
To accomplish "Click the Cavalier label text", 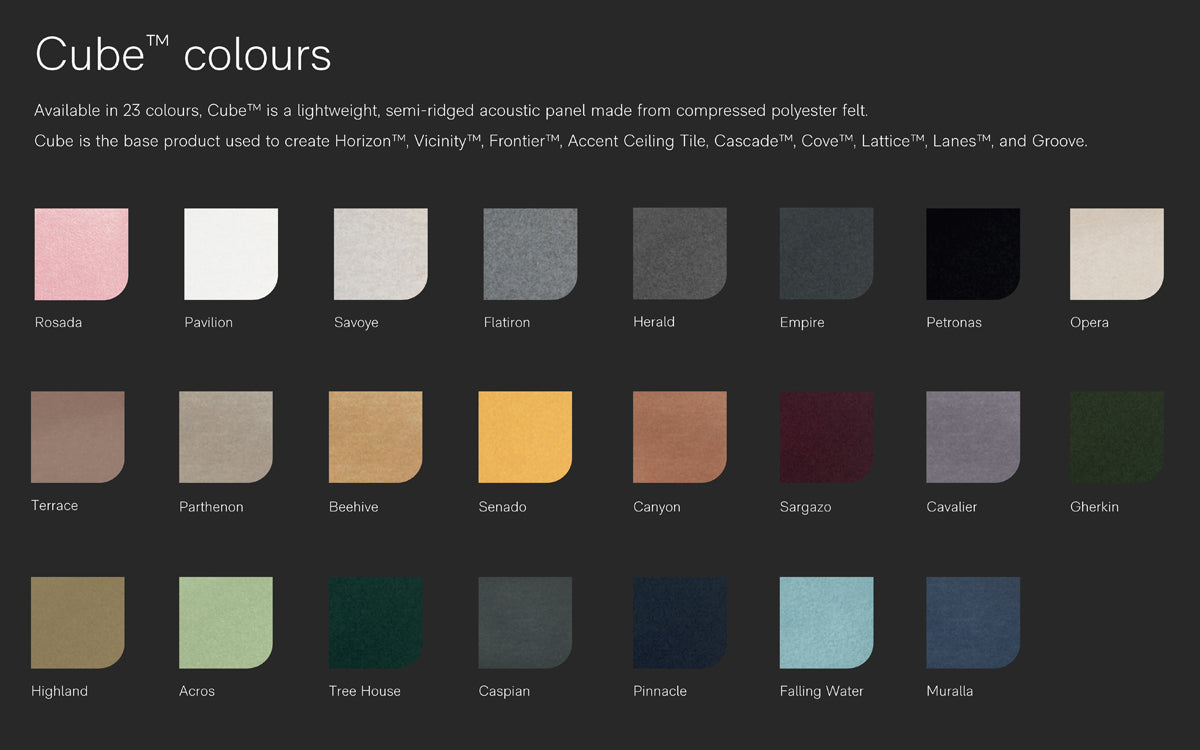I will tap(951, 507).
